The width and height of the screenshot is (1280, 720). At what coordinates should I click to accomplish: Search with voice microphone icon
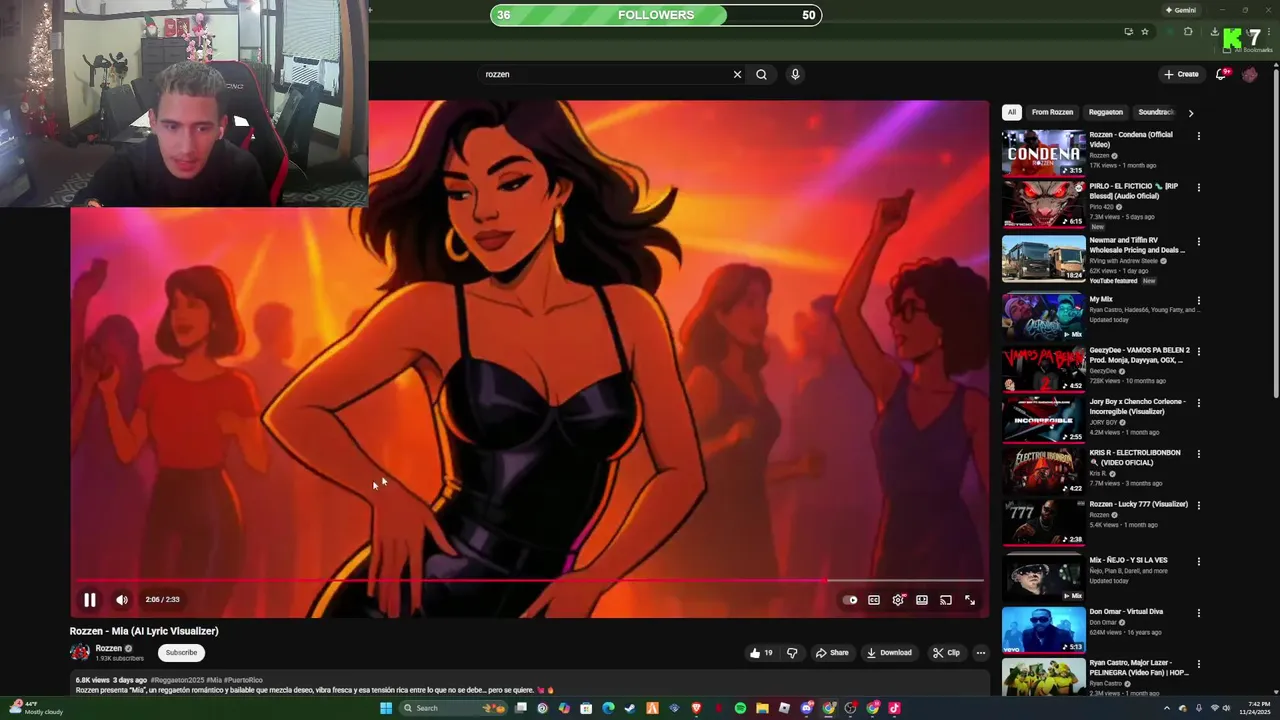coord(795,74)
